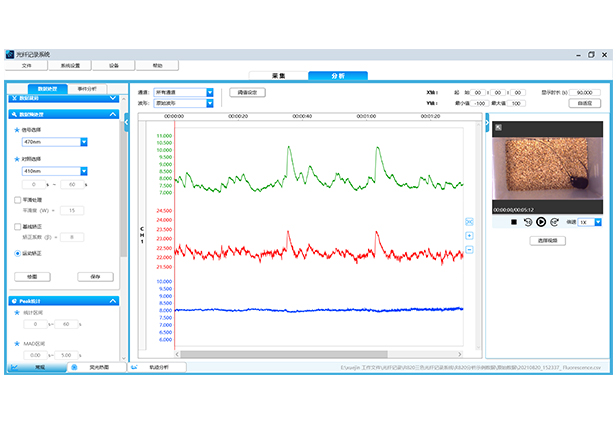616x424 pixels.
Task: Click the 自适应 auto-fit button
Action: click(585, 103)
